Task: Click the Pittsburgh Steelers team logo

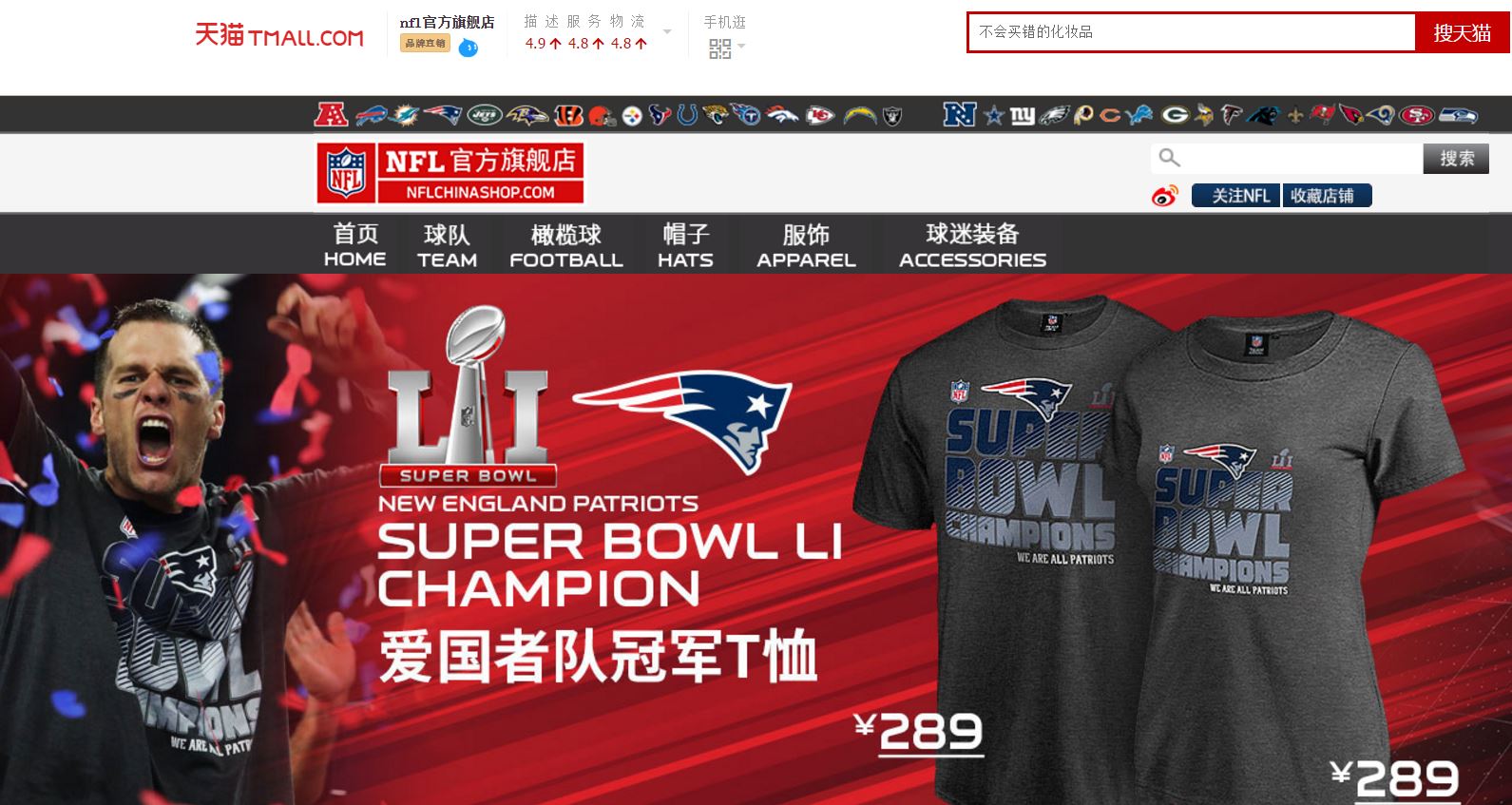Action: (632, 116)
